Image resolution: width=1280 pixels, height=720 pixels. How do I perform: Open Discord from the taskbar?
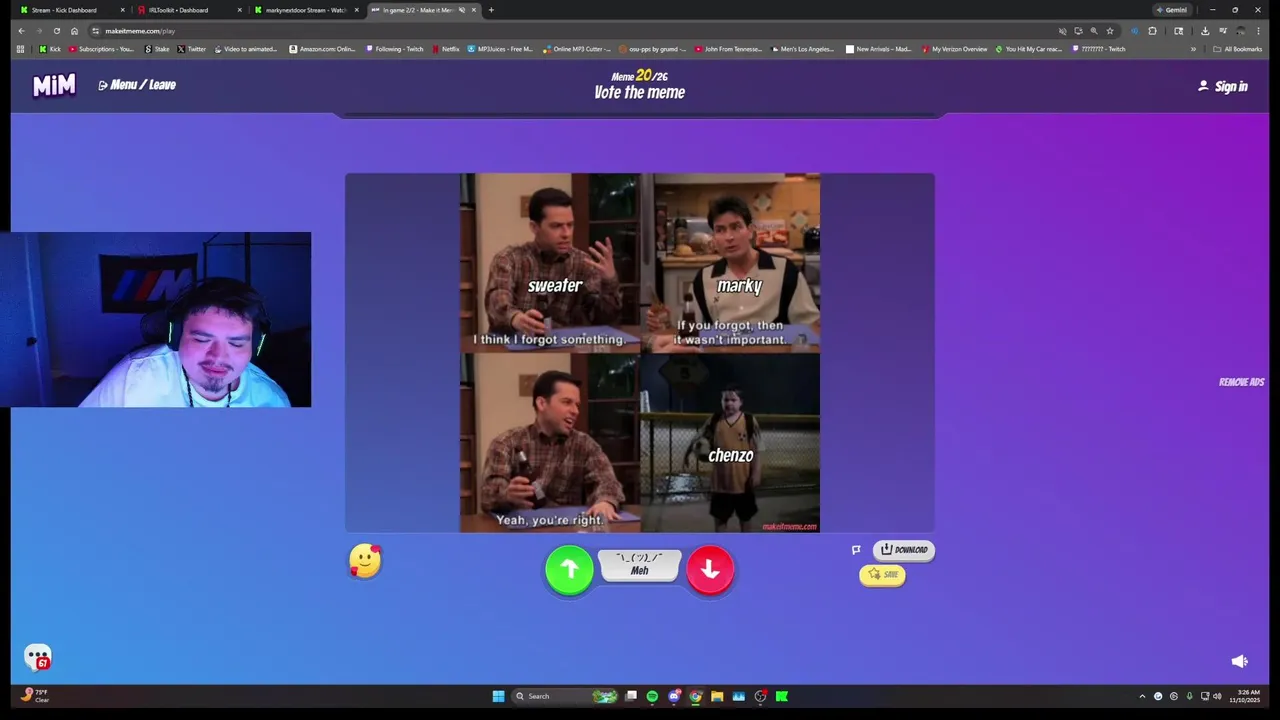pos(674,696)
